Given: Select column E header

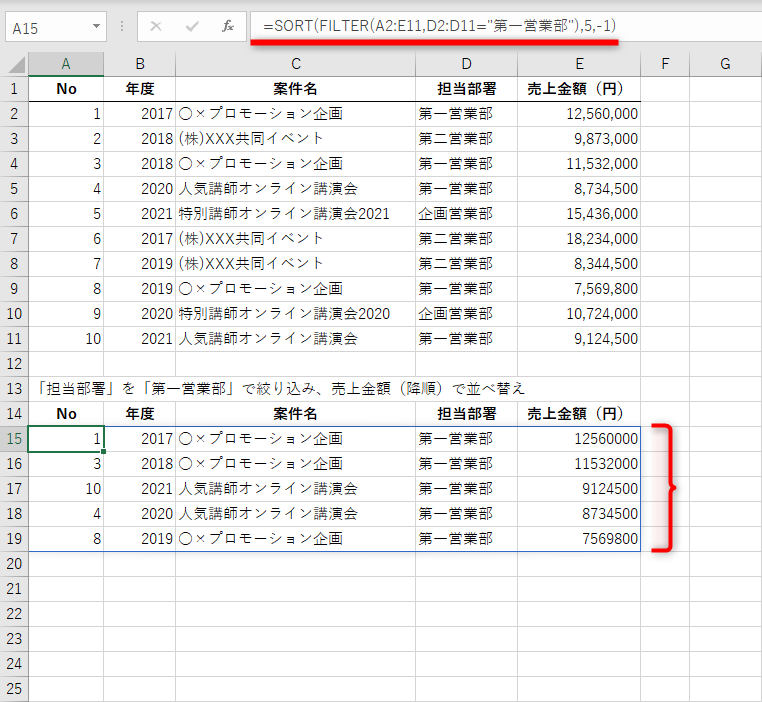Looking at the screenshot, I should pyautogui.click(x=579, y=64).
